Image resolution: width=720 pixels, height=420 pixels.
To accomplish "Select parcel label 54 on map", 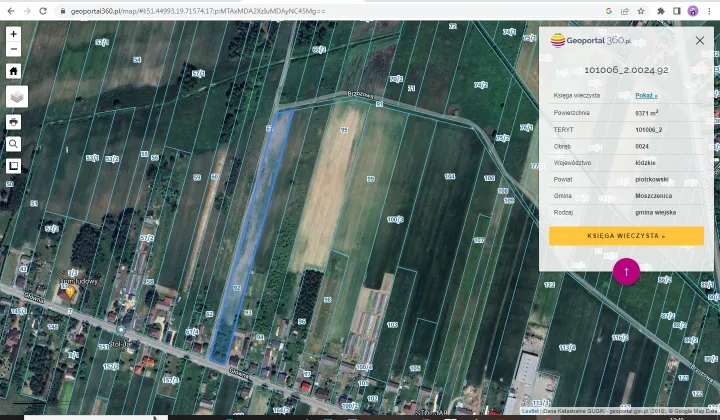I will click(x=137, y=60).
